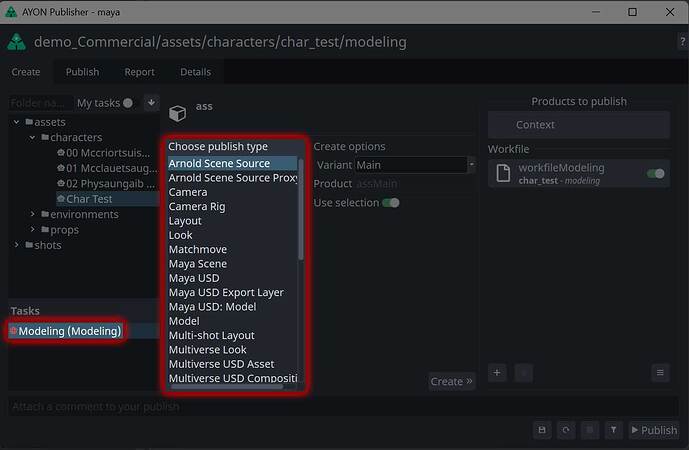Open the Details tab
Image resolution: width=689 pixels, height=450 pixels.
(196, 72)
